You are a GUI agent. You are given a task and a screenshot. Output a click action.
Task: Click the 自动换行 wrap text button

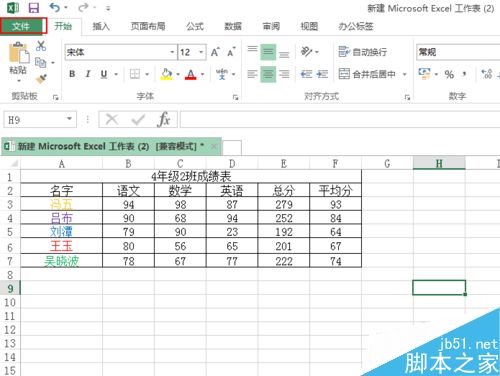coord(363,52)
